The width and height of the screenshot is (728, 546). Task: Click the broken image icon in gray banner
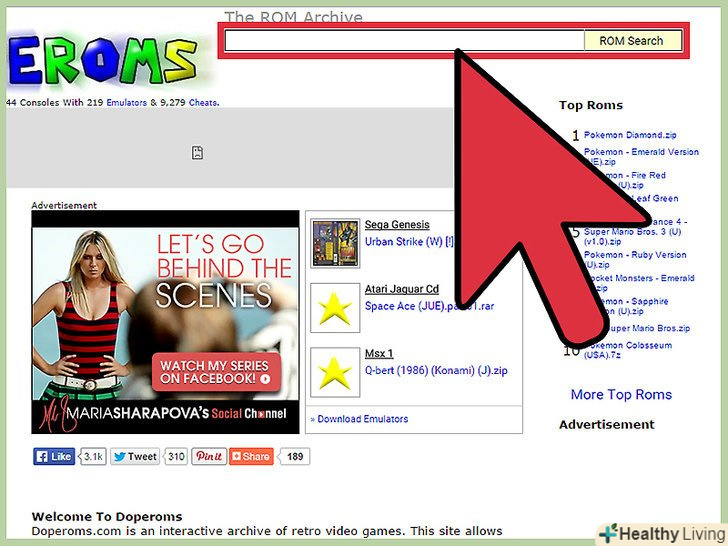pyautogui.click(x=197, y=153)
